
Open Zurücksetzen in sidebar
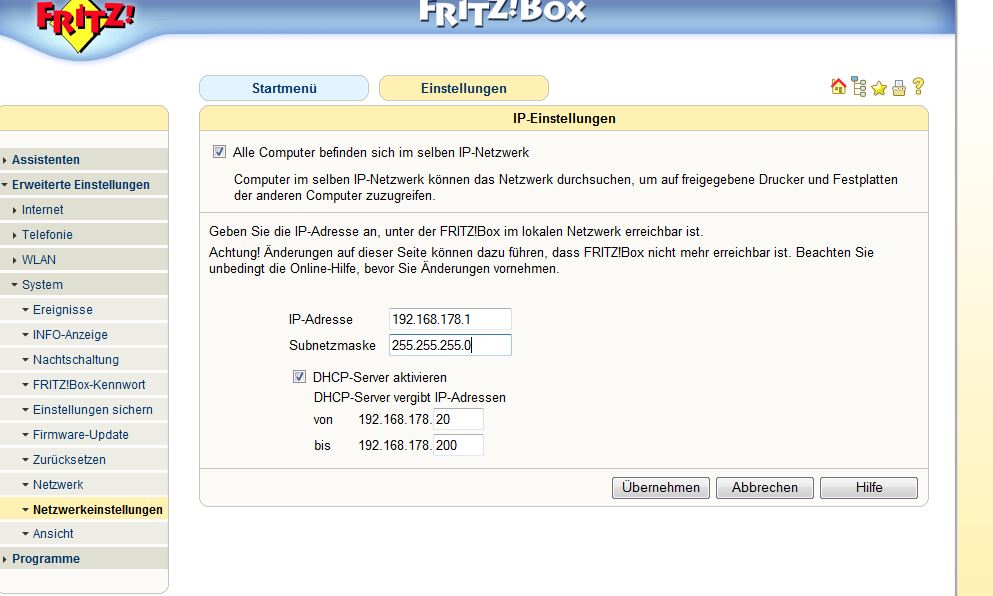coord(69,460)
